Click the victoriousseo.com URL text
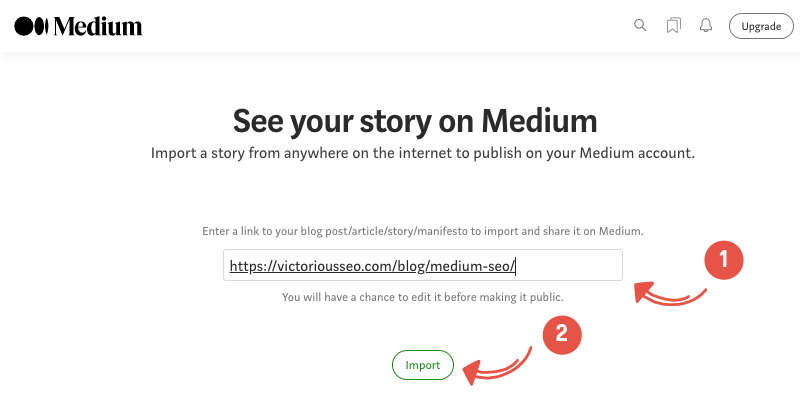Image resolution: width=800 pixels, height=402 pixels. (372, 266)
